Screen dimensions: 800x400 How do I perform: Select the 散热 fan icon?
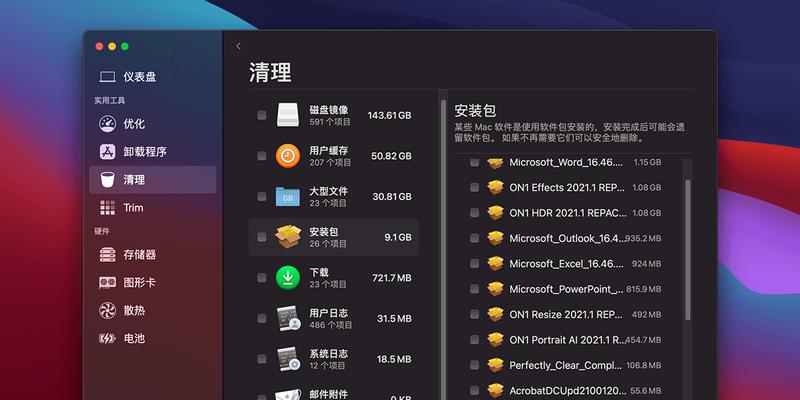click(x=108, y=310)
